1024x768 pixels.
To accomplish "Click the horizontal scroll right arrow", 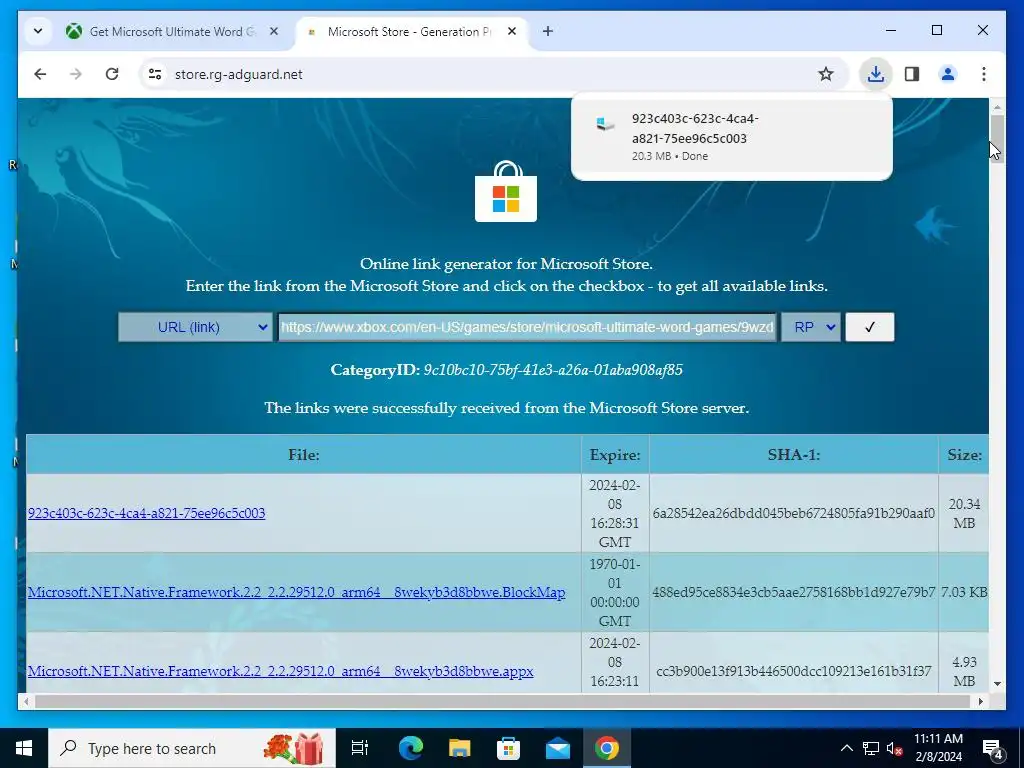I will click(980, 701).
